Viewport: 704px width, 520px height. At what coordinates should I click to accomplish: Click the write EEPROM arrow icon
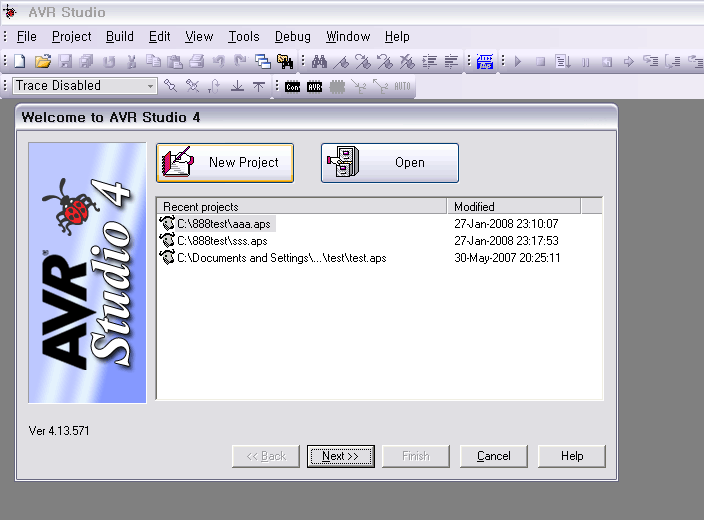[359, 86]
